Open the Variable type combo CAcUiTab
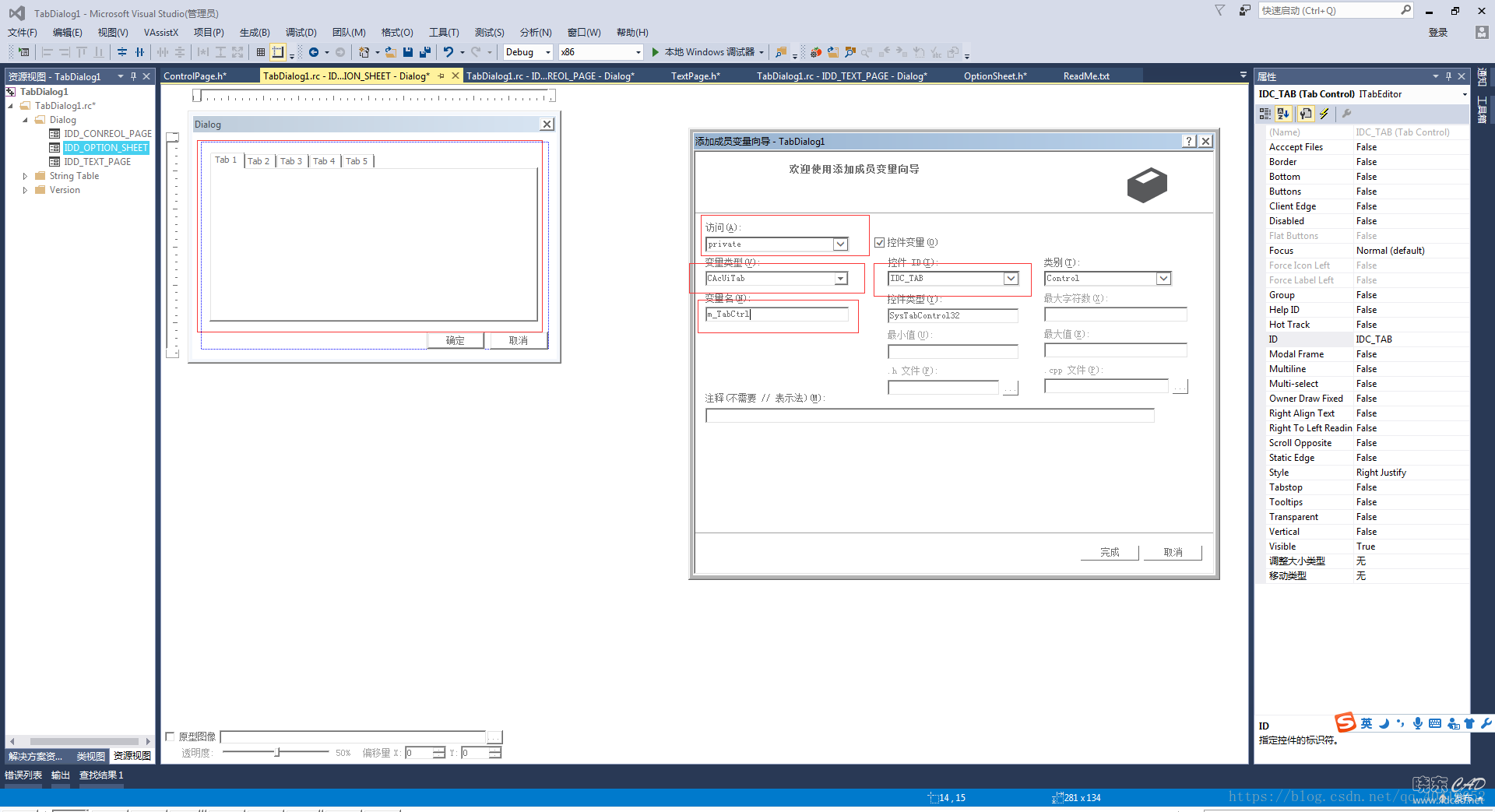This screenshot has height=812, width=1495. (841, 279)
